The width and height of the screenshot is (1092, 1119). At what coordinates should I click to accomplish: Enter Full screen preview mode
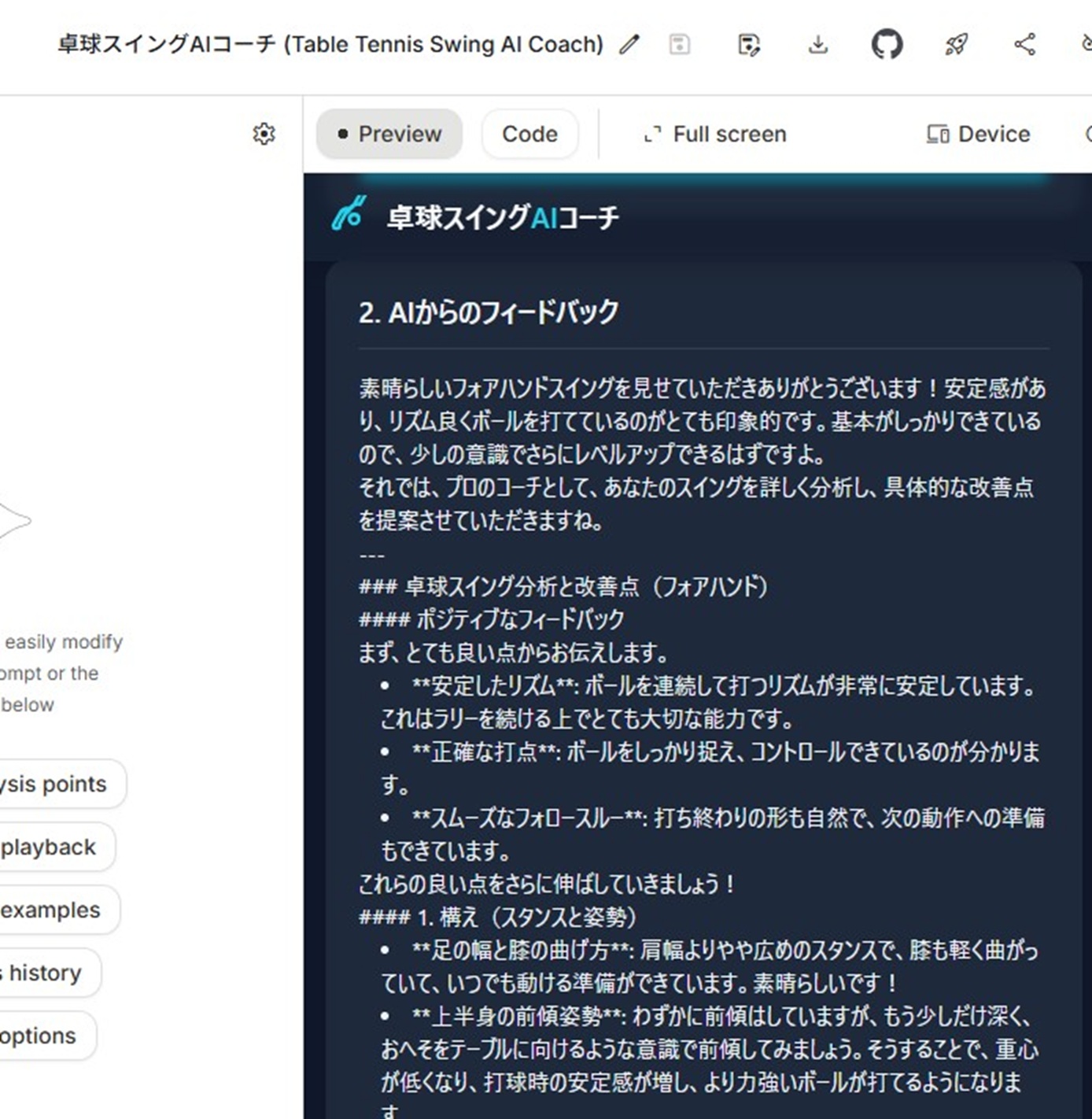[x=715, y=135]
